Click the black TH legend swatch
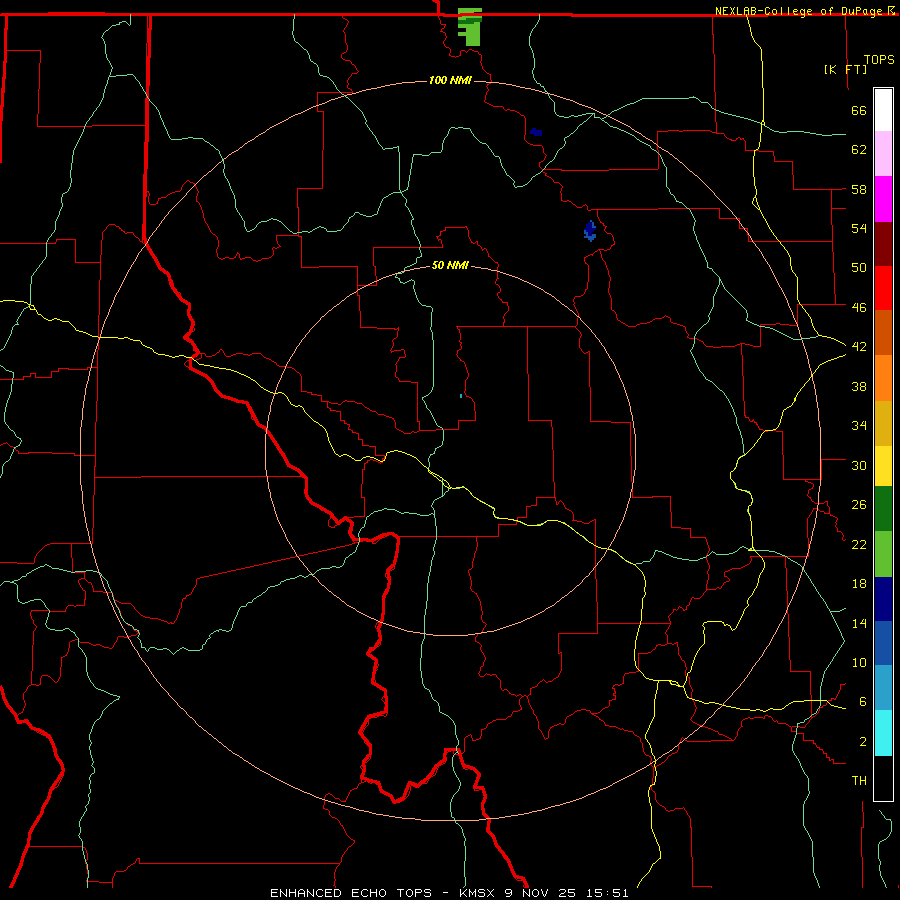900x900 pixels. click(x=883, y=778)
